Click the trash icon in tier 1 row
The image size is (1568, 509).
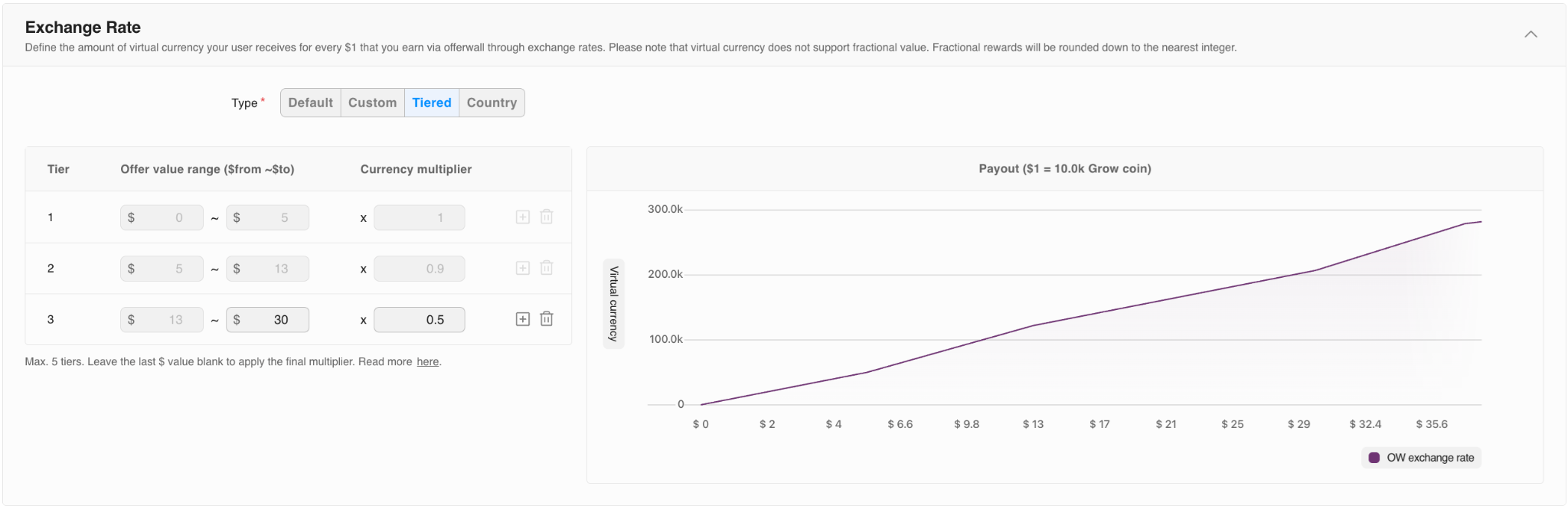click(547, 217)
